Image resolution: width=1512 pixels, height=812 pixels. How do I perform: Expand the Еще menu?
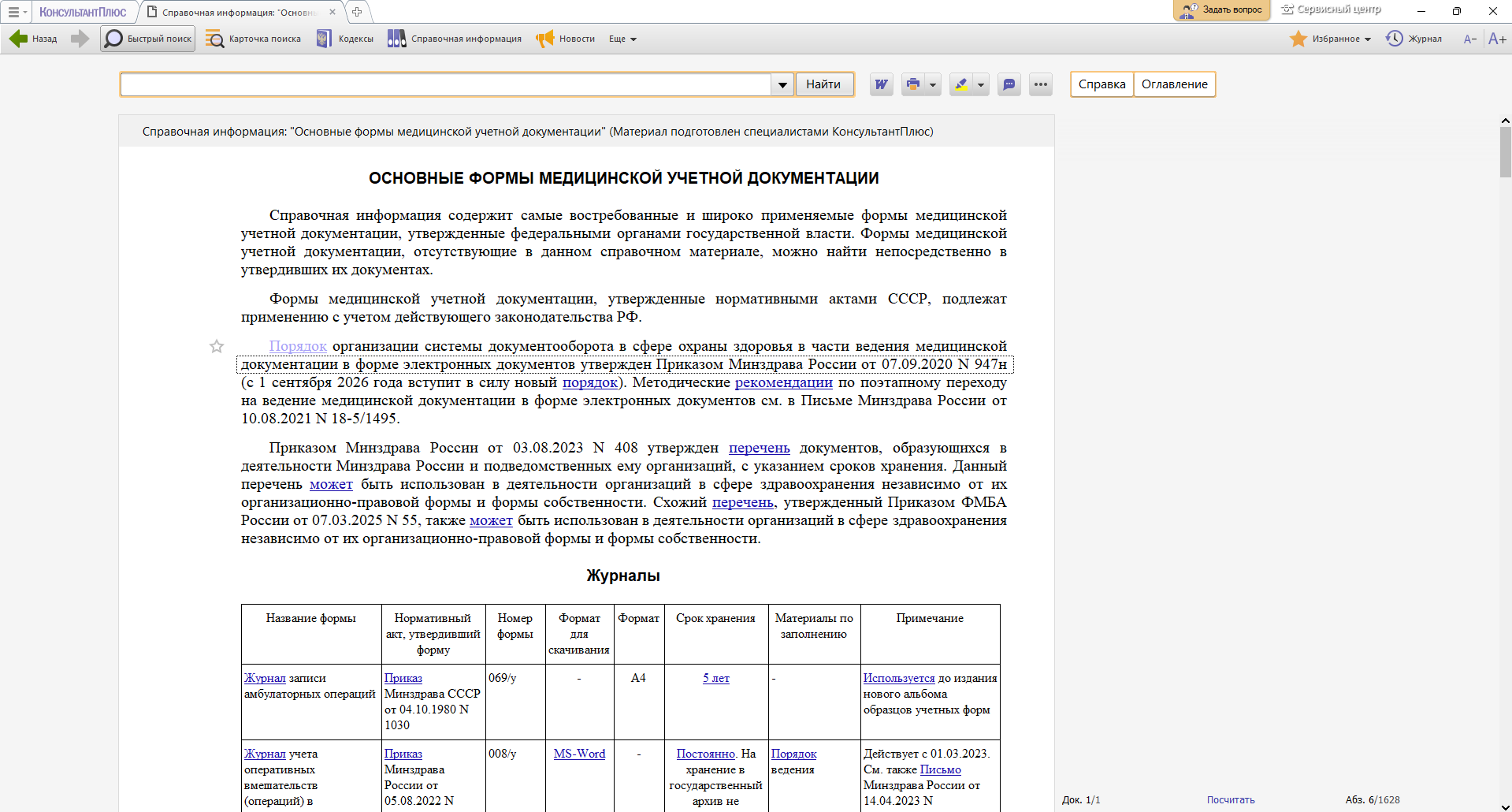click(622, 39)
